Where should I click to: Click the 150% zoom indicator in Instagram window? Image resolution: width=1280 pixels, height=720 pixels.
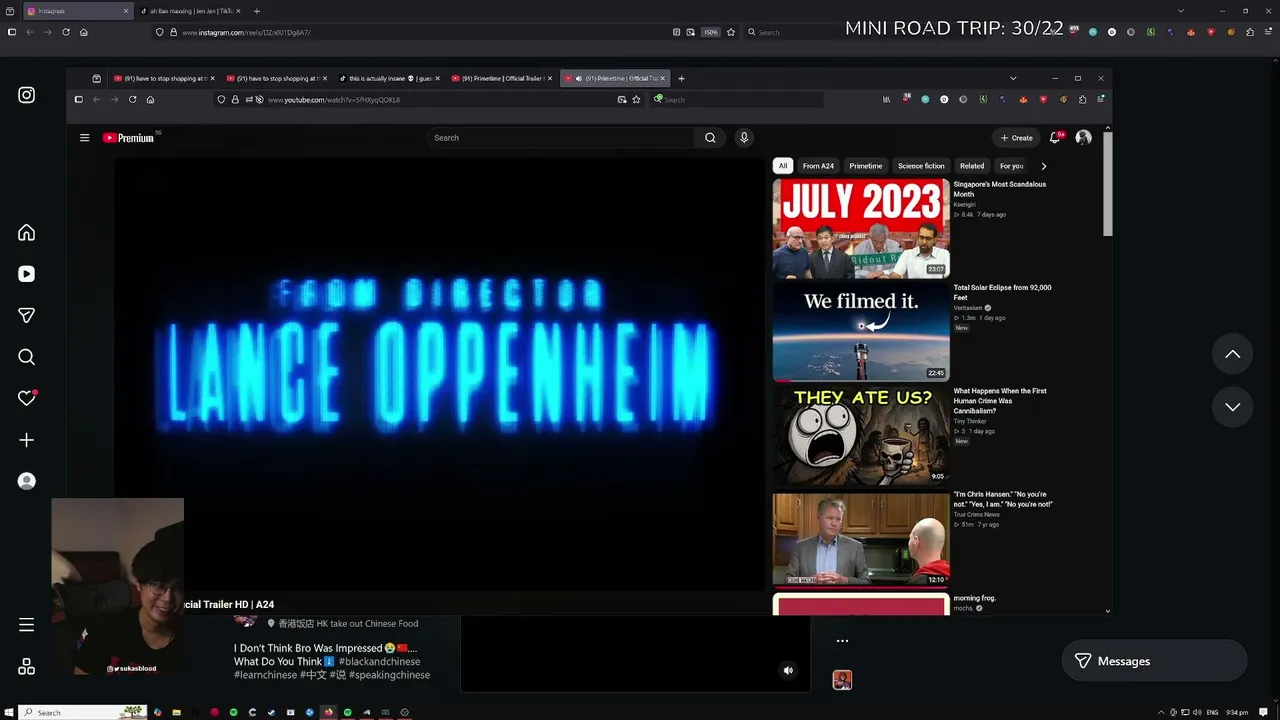pyautogui.click(x=711, y=32)
